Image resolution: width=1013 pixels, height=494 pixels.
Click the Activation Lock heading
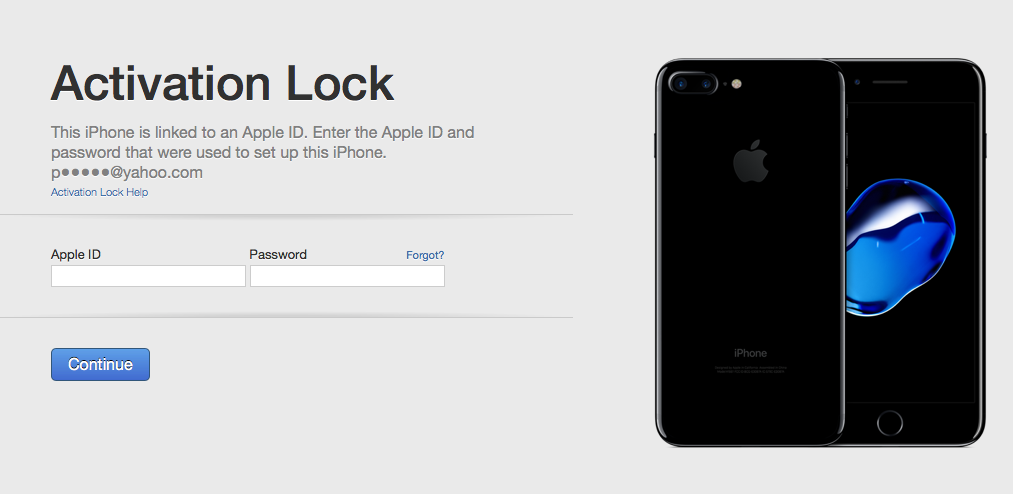click(222, 83)
